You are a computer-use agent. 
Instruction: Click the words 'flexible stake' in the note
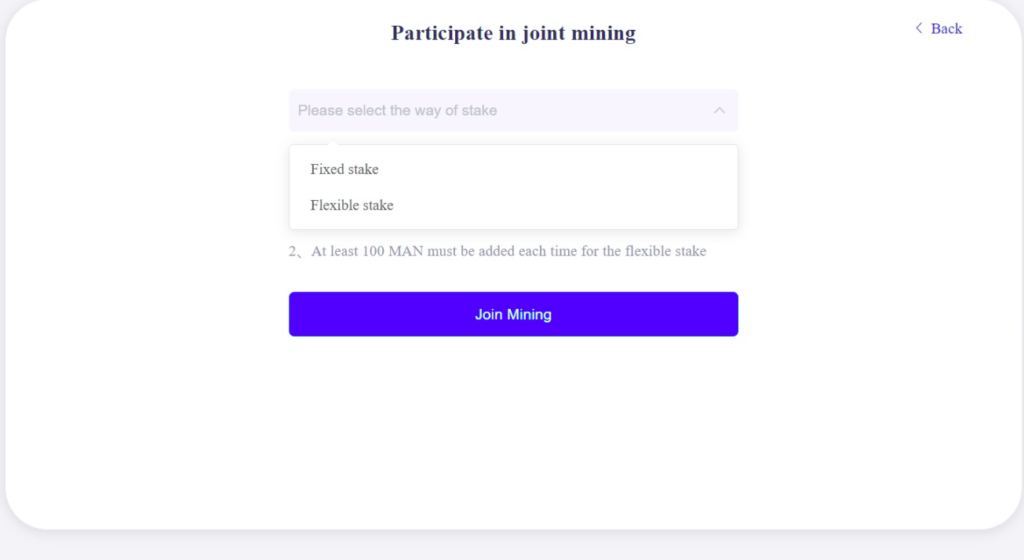tap(665, 251)
